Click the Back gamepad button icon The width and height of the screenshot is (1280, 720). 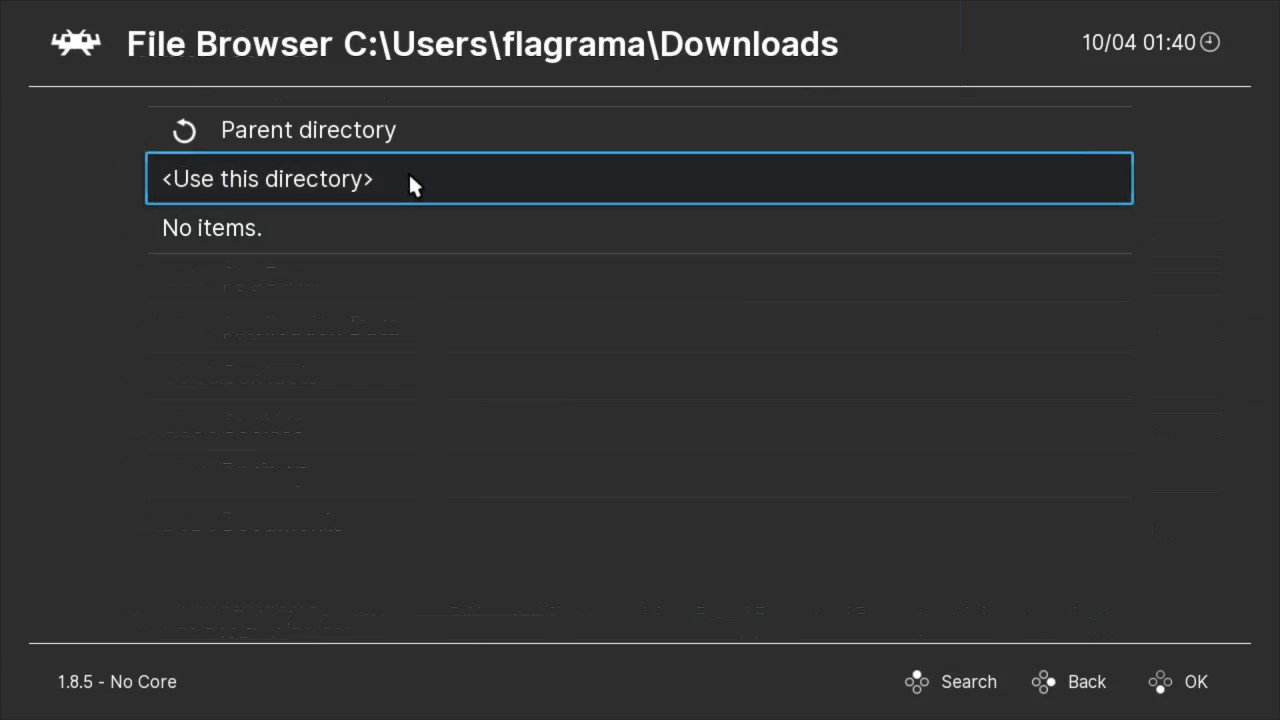click(1044, 682)
